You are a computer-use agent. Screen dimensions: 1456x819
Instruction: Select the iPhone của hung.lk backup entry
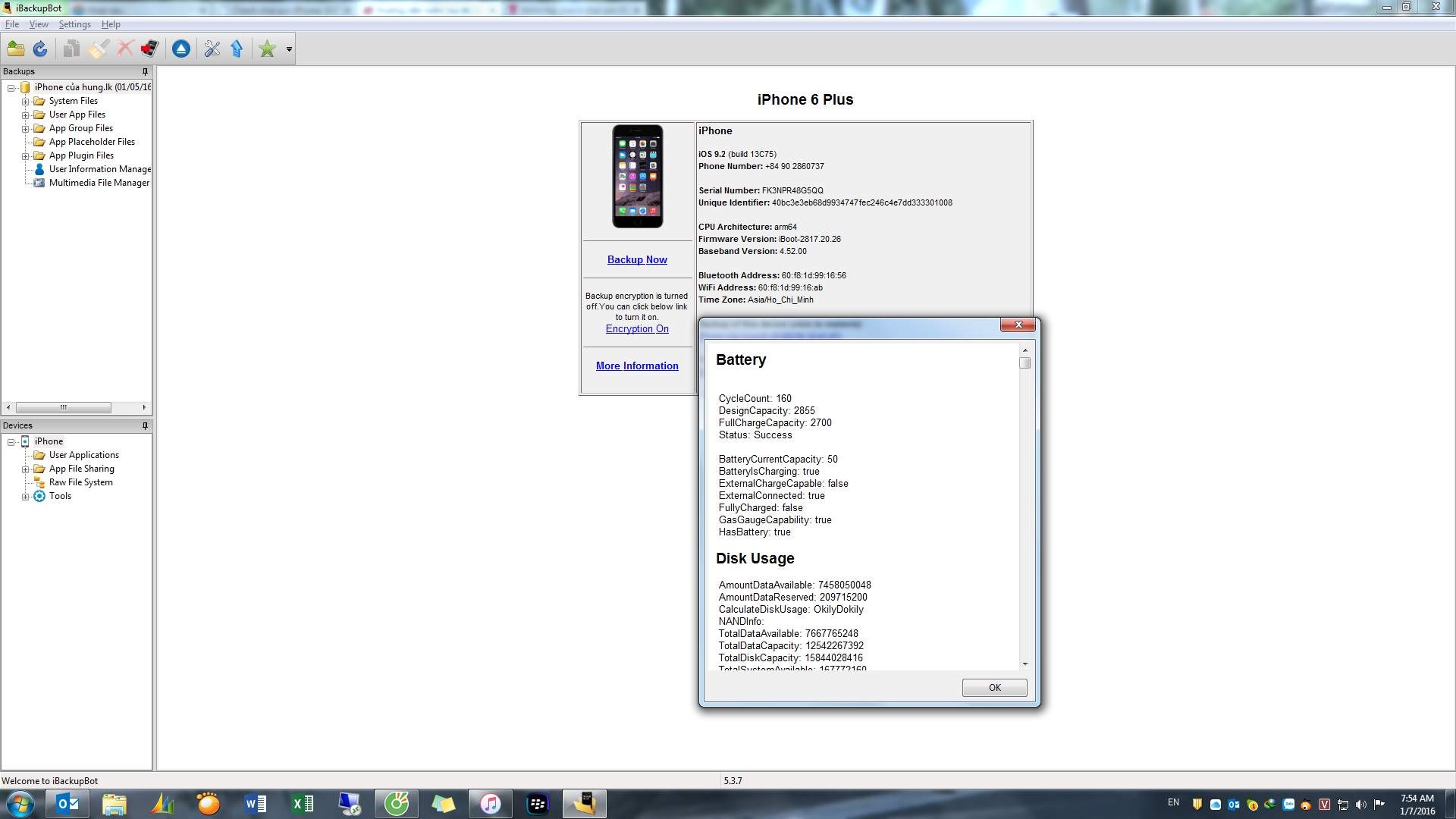pos(93,87)
